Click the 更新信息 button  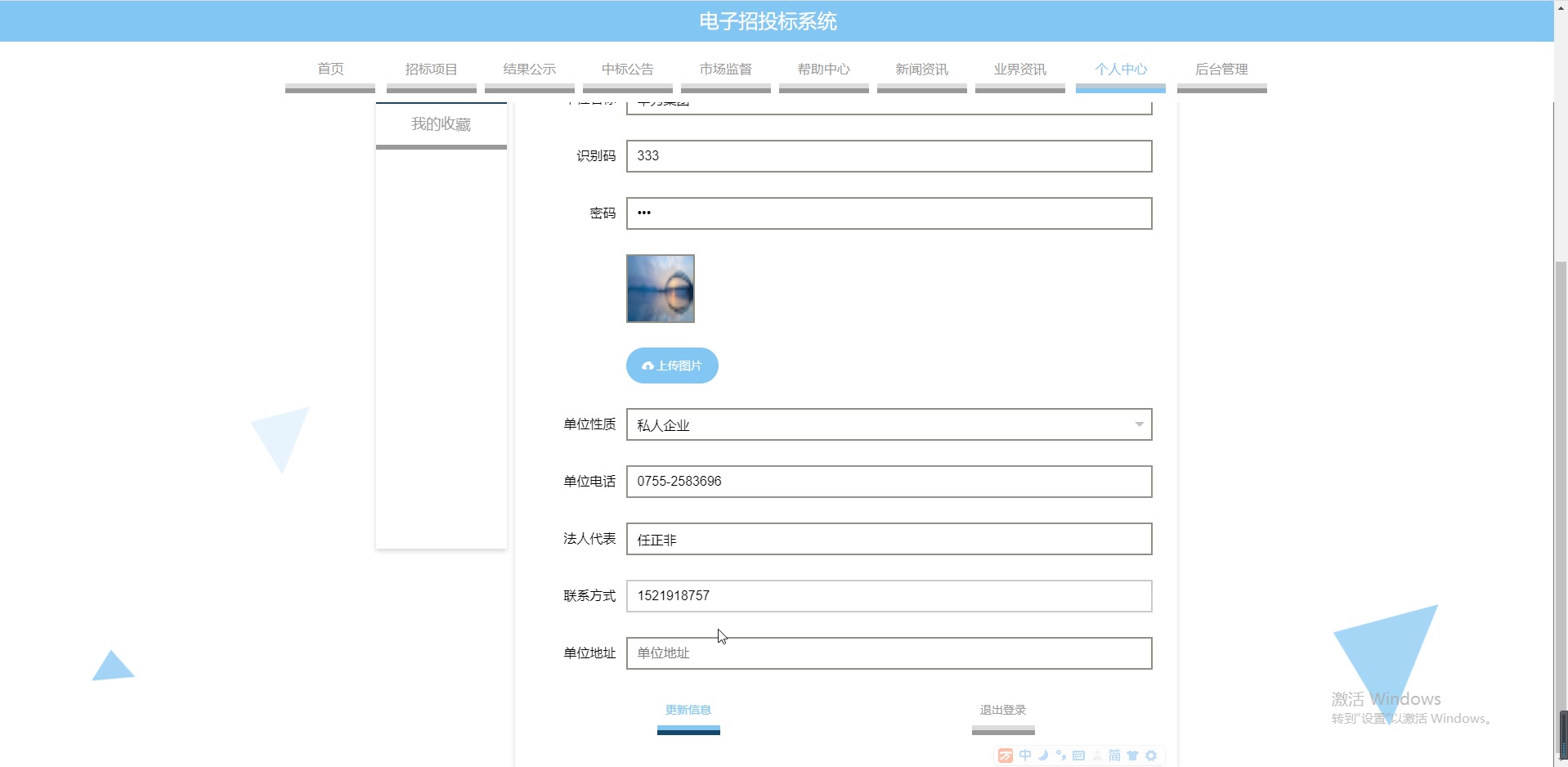[x=688, y=710]
